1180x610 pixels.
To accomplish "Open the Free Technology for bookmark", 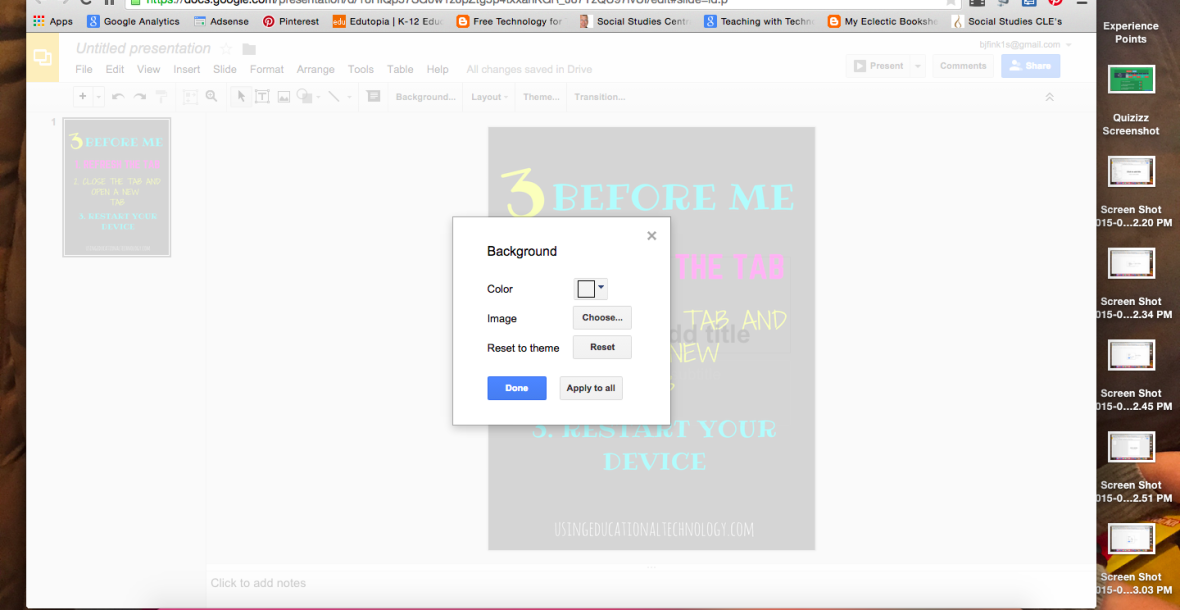I will coord(510,22).
